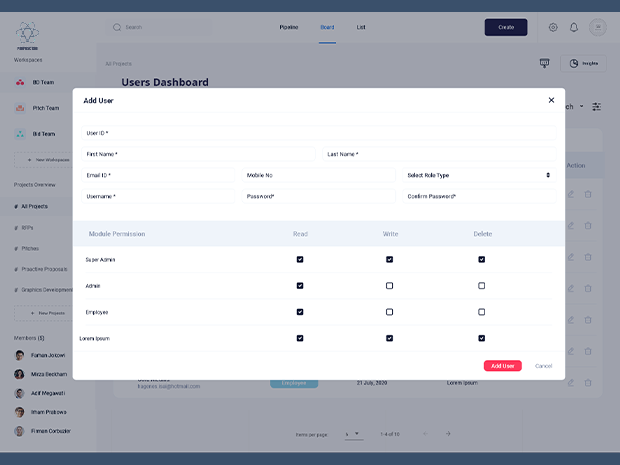The image size is (620, 465).
Task: Uncheck Admin Read permission
Action: (300, 285)
